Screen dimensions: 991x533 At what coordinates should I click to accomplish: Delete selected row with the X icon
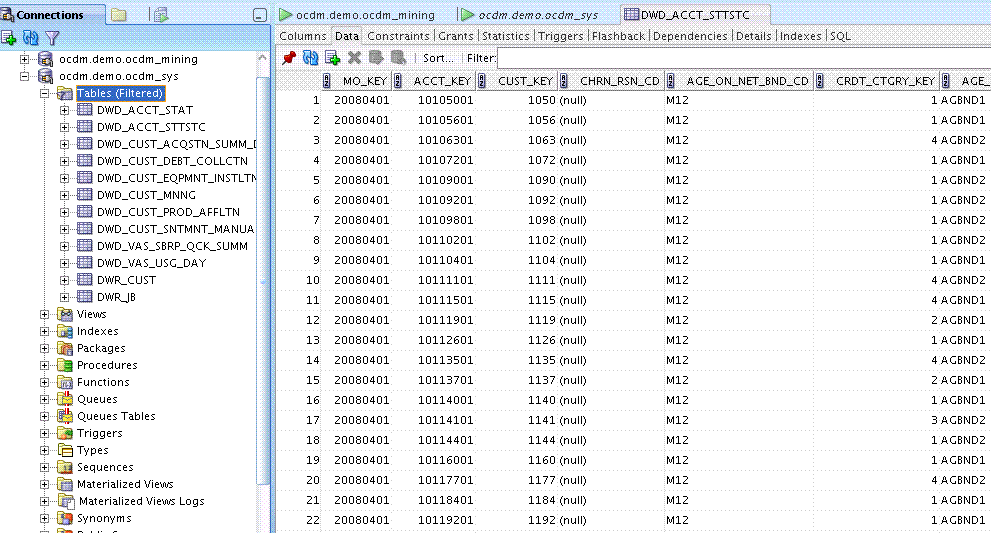click(x=354, y=58)
